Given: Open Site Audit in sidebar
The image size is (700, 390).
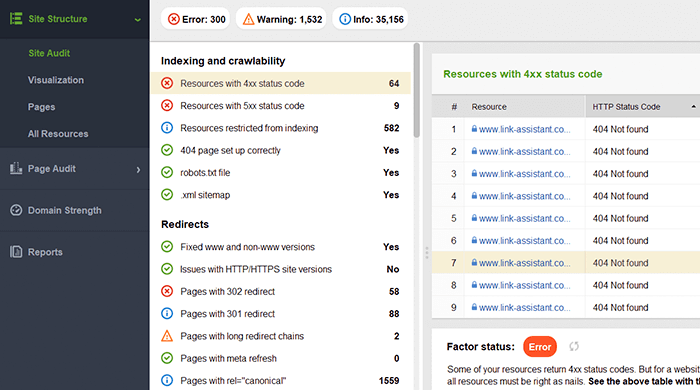Looking at the screenshot, I should [49, 53].
